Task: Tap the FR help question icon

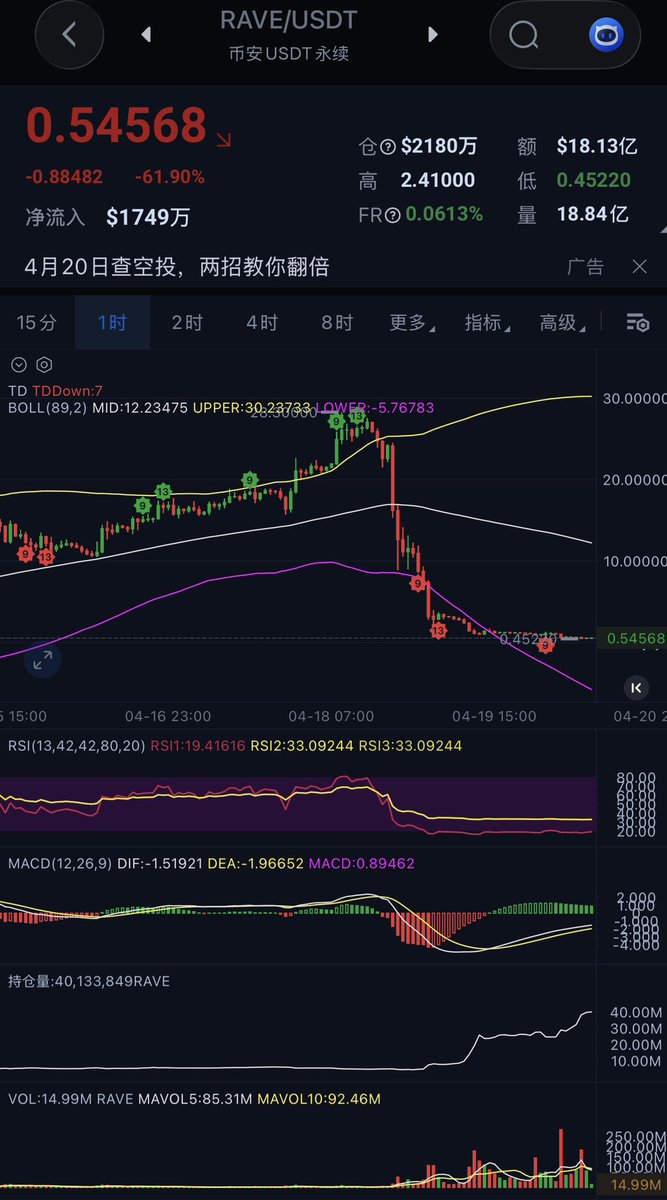Action: [x=392, y=214]
